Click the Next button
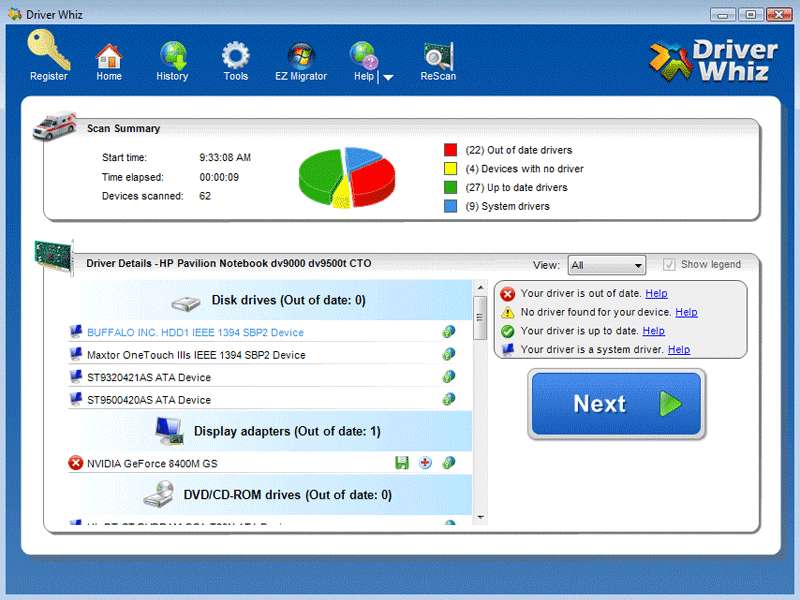The image size is (800, 600). click(616, 404)
